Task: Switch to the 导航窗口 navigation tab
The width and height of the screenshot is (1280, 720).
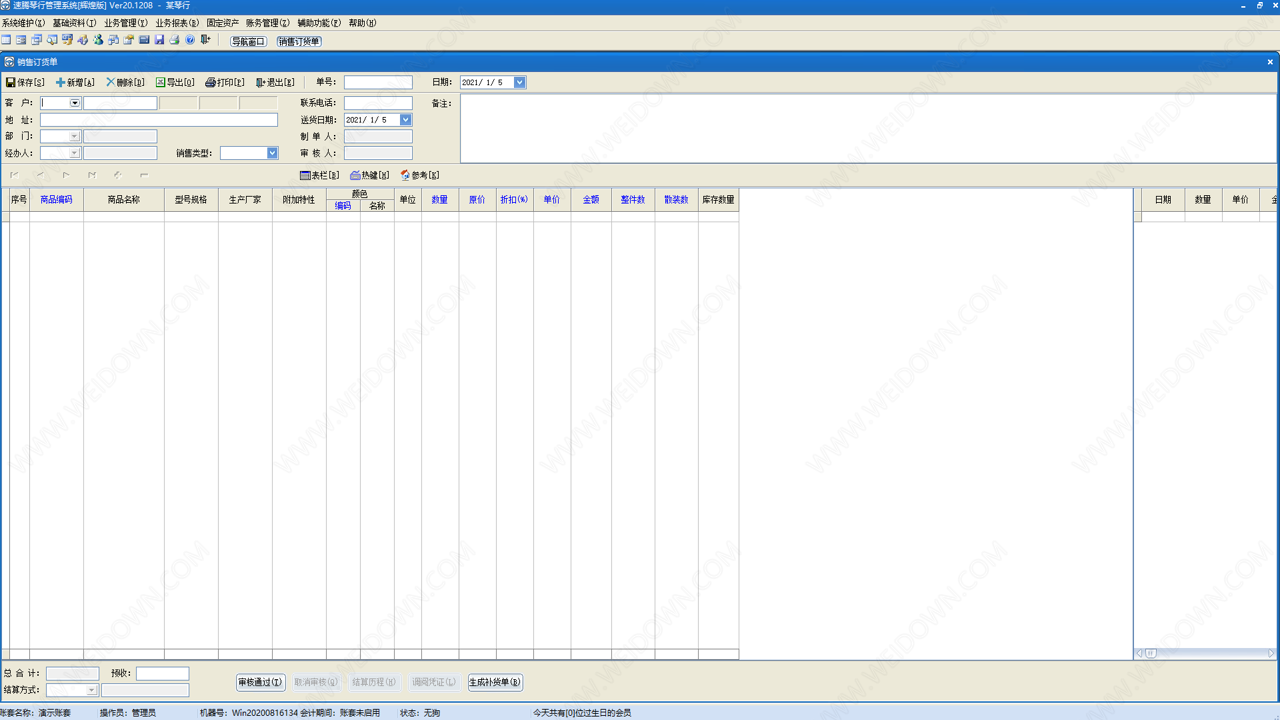Action: click(249, 41)
